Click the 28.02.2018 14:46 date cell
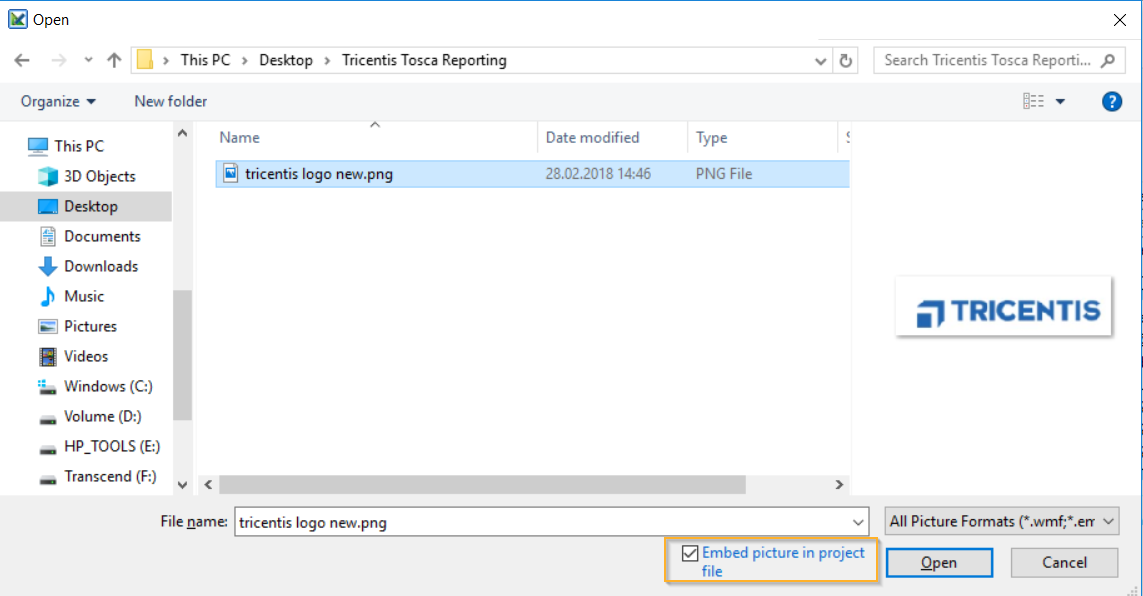 click(598, 173)
